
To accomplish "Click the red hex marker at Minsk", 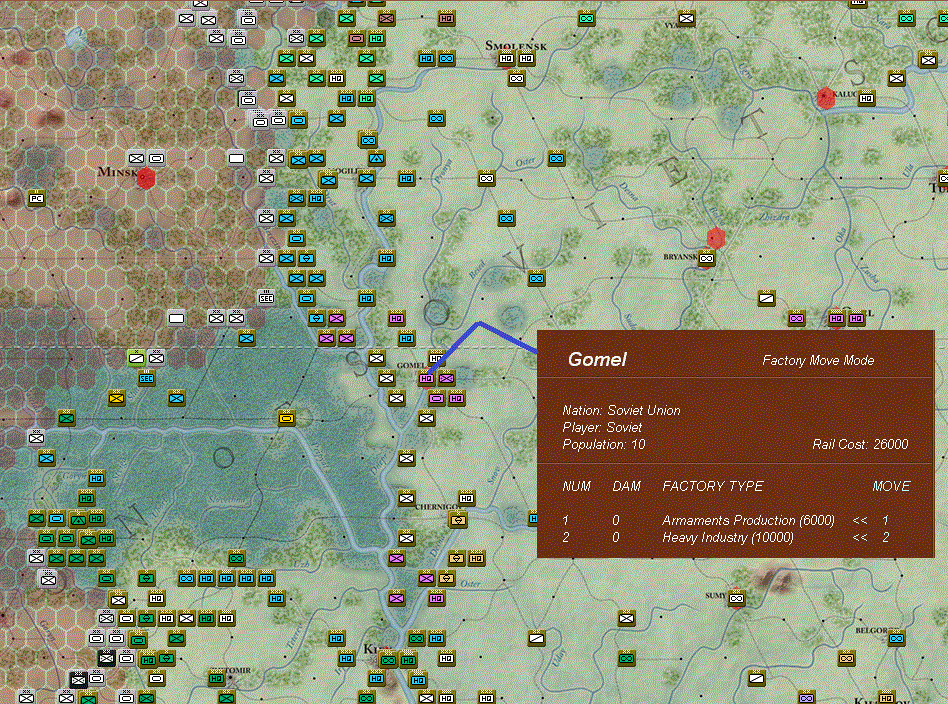I will click(146, 178).
